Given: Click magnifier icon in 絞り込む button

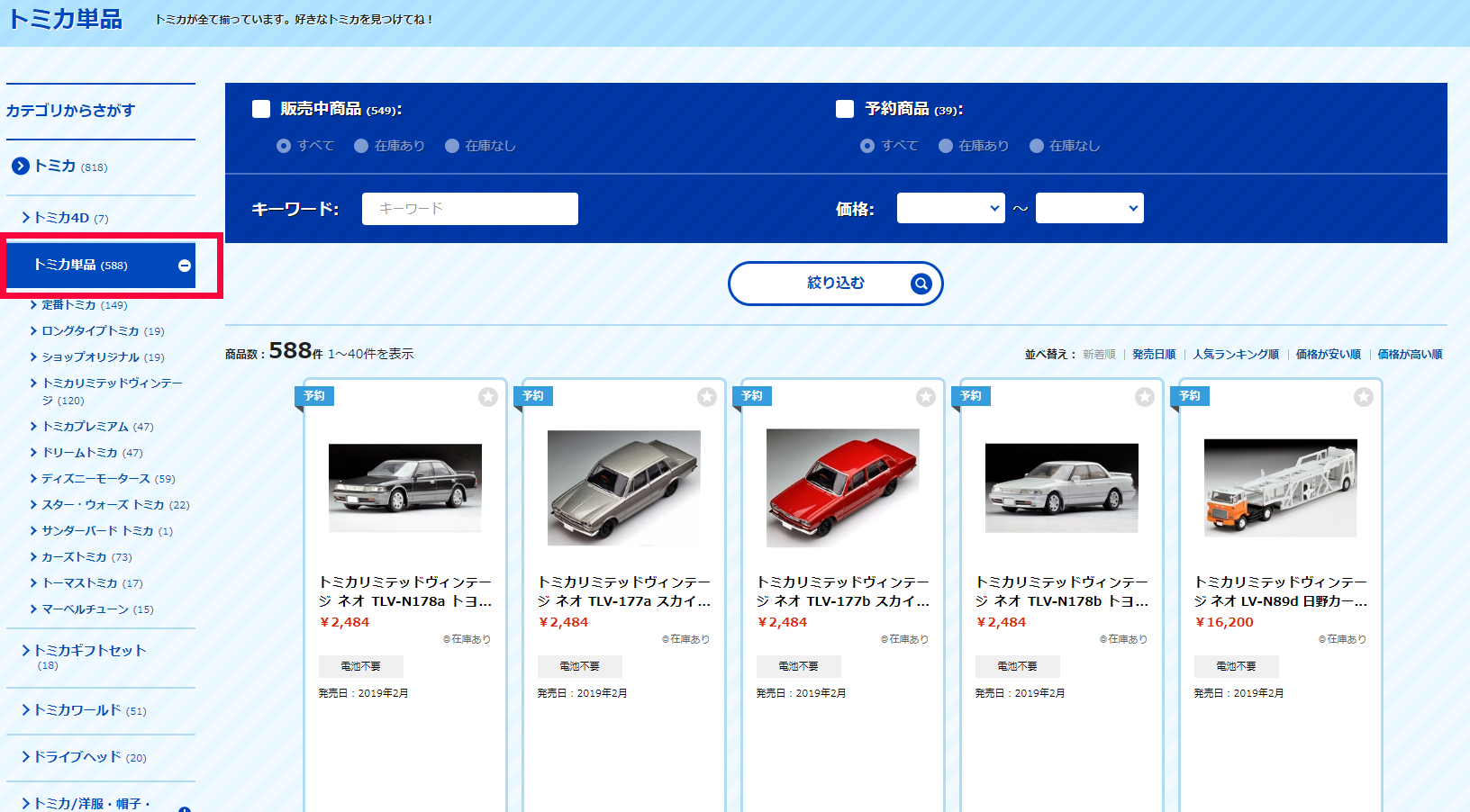Looking at the screenshot, I should [921, 284].
